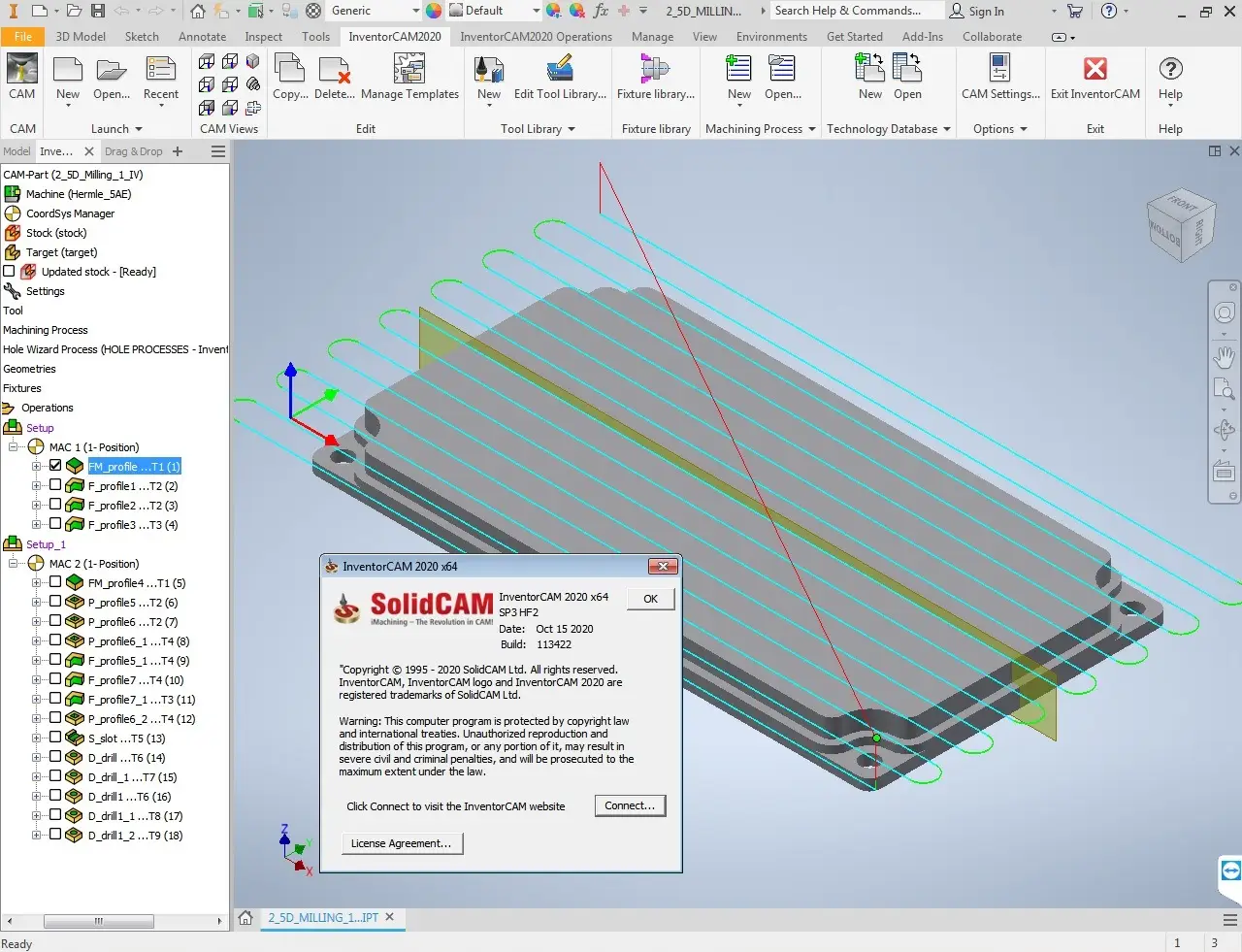
Task: Open the Default appearance dropdown
Action: 536,11
